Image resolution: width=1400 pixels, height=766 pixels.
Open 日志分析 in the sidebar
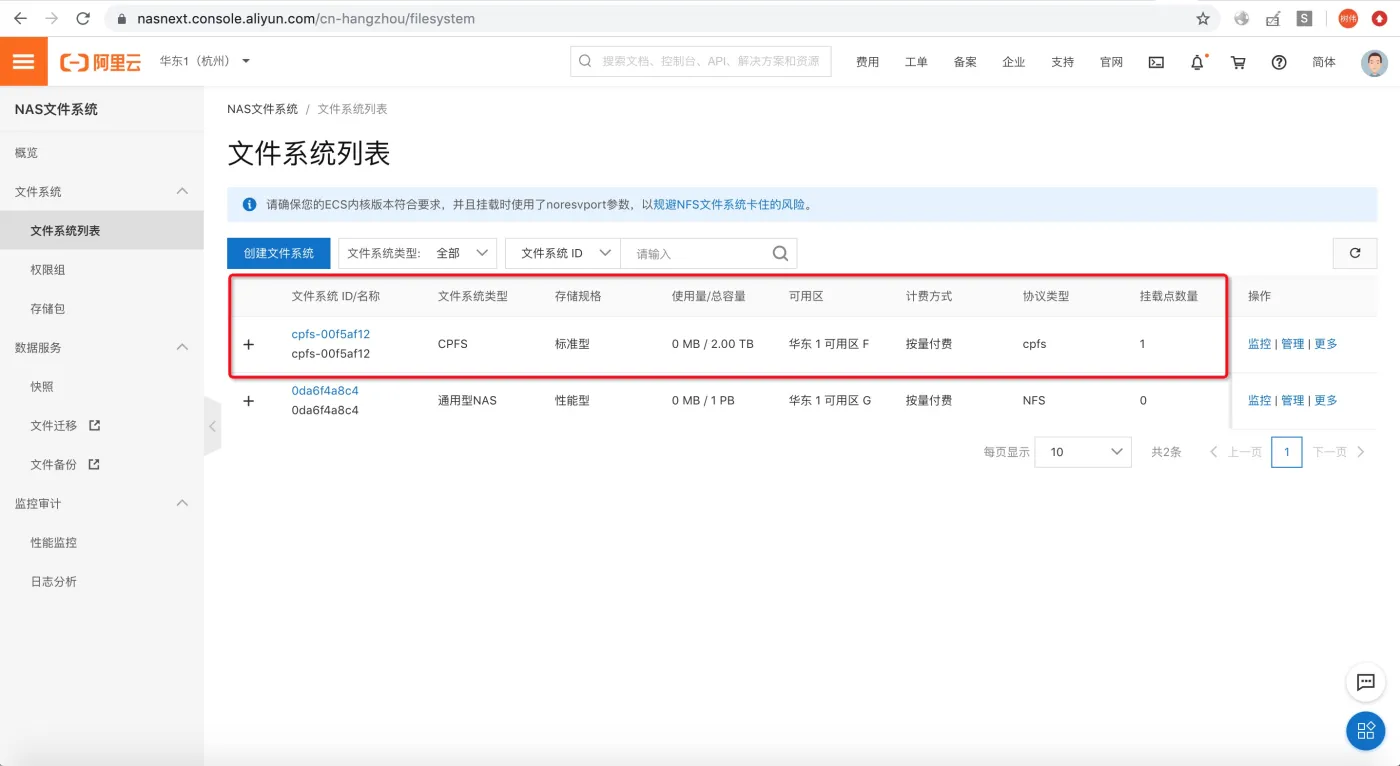click(54, 582)
